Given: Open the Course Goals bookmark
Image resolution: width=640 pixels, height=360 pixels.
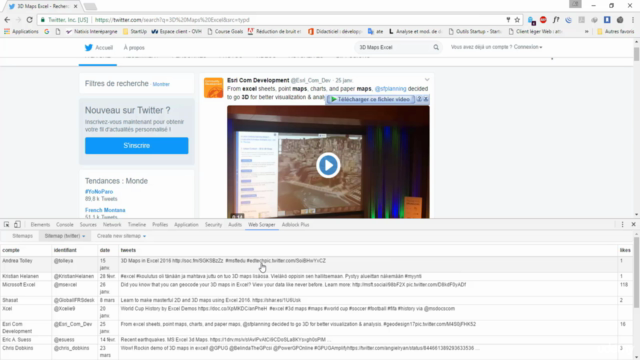Looking at the screenshot, I should 225,31.
